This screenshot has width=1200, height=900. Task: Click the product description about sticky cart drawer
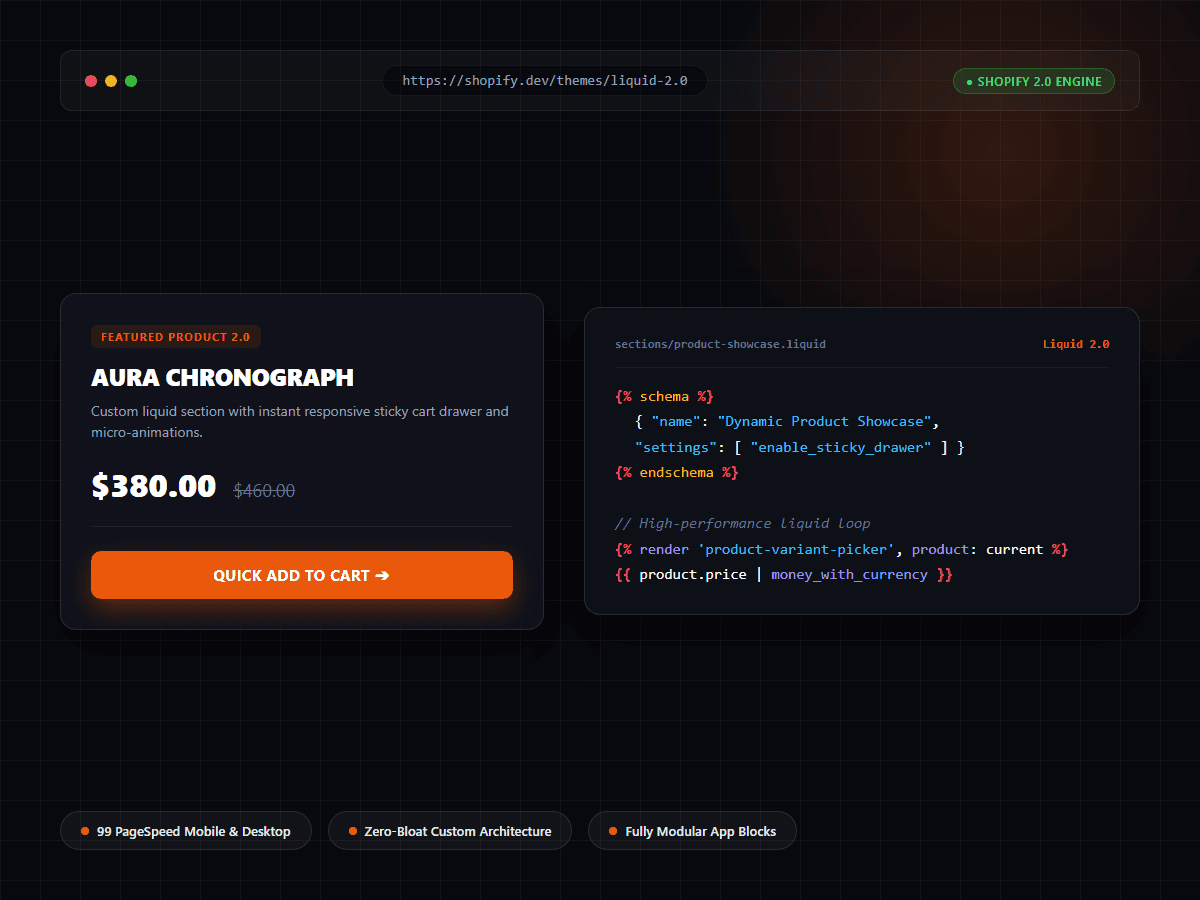pyautogui.click(x=300, y=422)
